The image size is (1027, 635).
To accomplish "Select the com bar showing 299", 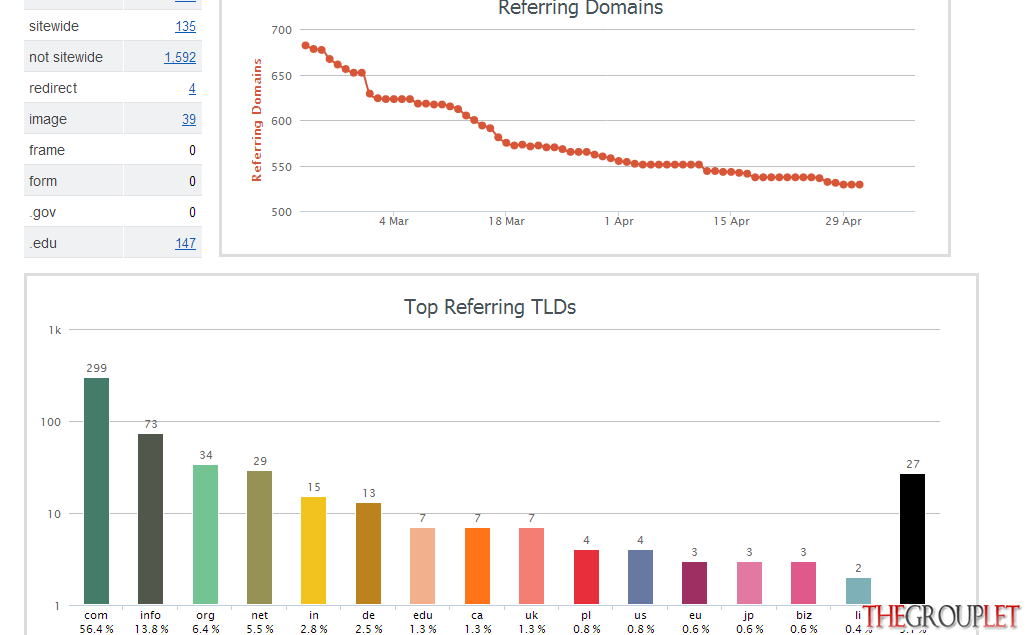I will point(96,491).
